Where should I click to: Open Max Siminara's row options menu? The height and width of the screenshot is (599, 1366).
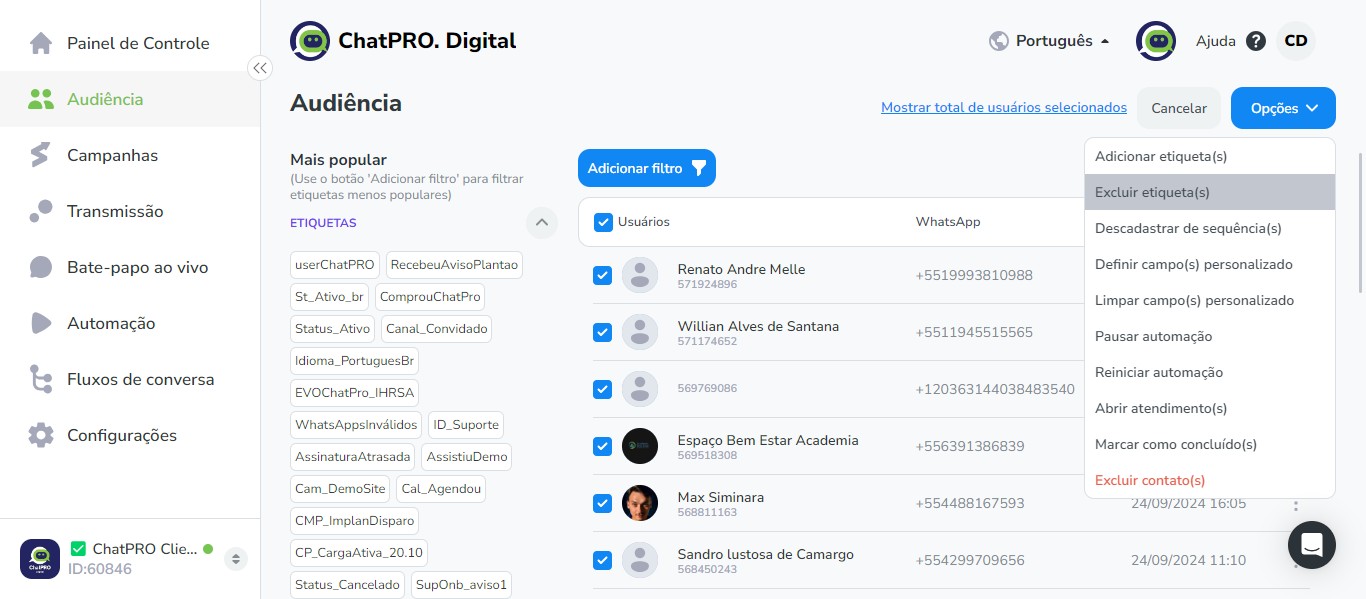point(1296,505)
